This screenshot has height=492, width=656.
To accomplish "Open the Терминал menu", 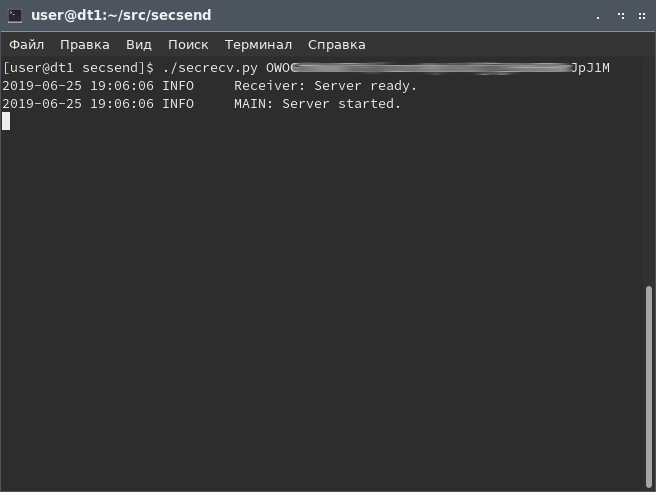I will (x=258, y=45).
